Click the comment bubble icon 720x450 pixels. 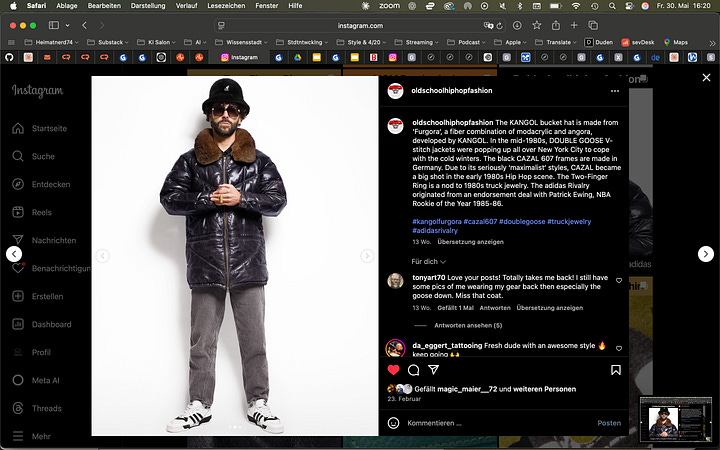coord(413,370)
